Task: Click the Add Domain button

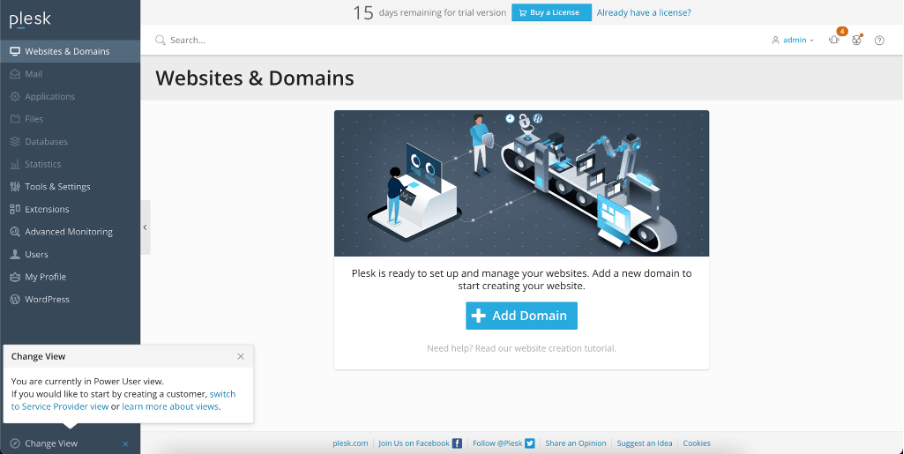Action: pyautogui.click(x=521, y=316)
